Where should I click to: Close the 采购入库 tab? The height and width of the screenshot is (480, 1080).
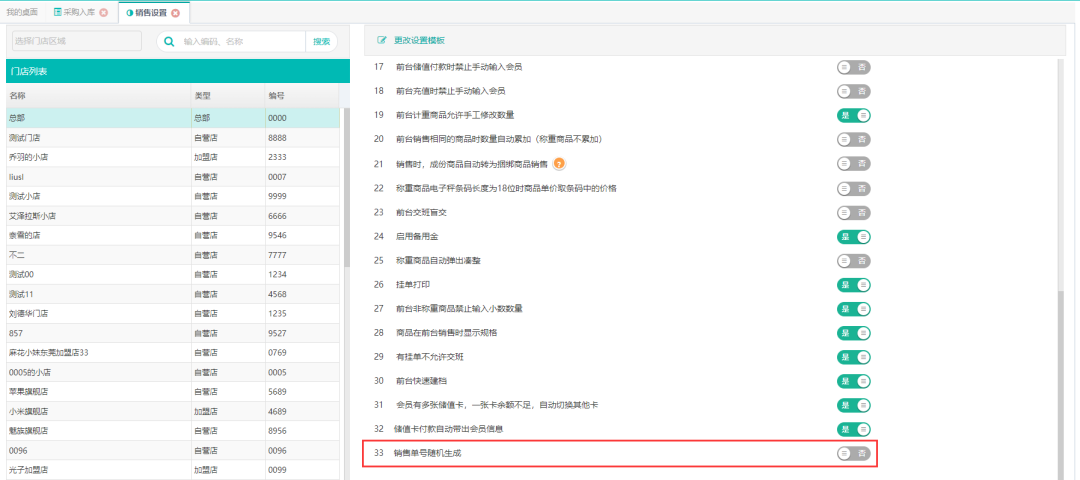tap(104, 13)
